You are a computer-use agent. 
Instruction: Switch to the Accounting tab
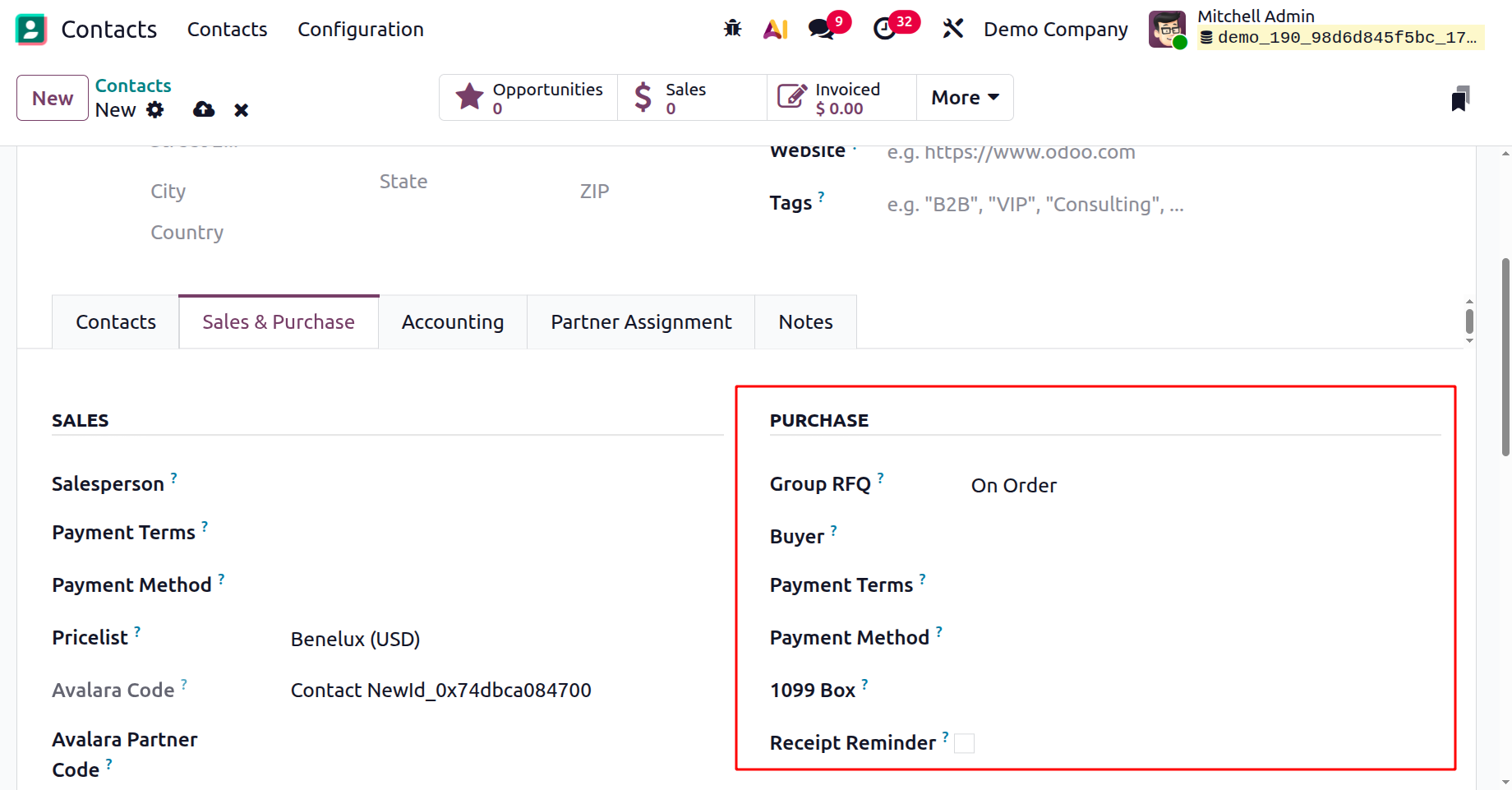453,322
